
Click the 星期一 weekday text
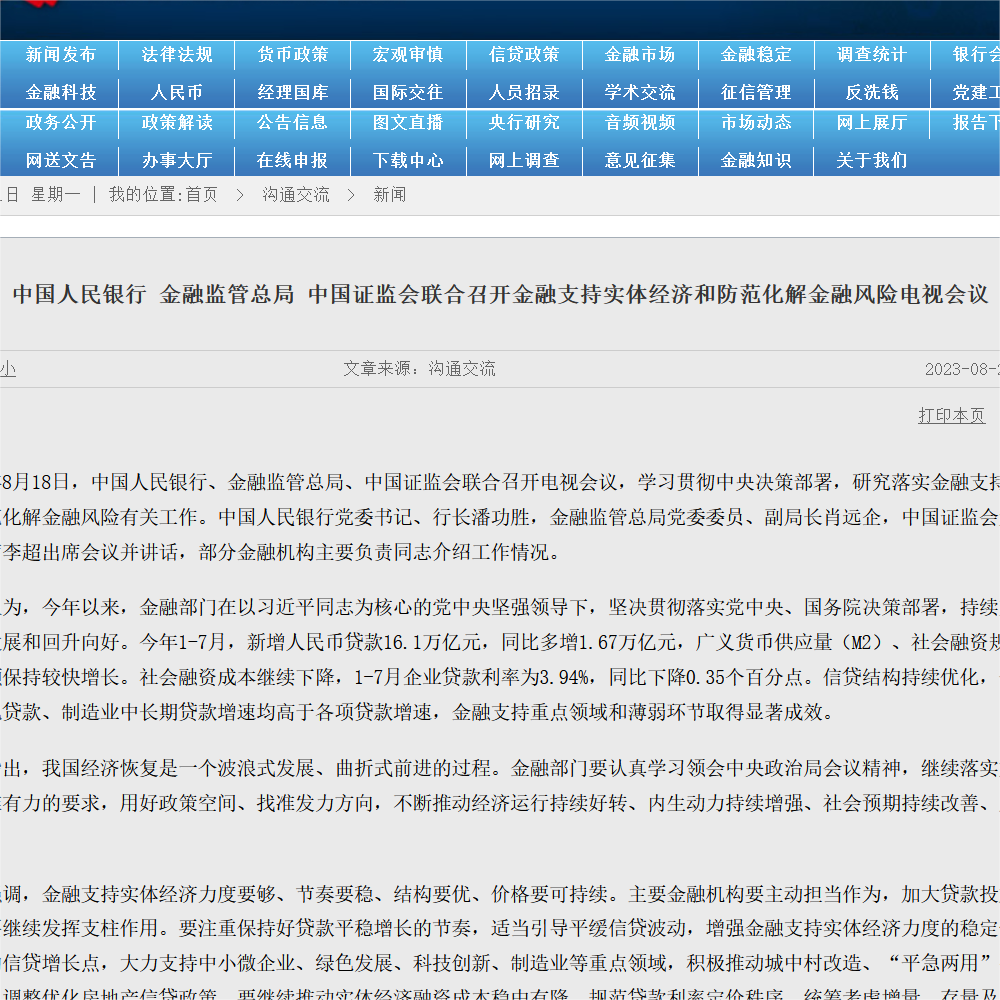tap(56, 195)
